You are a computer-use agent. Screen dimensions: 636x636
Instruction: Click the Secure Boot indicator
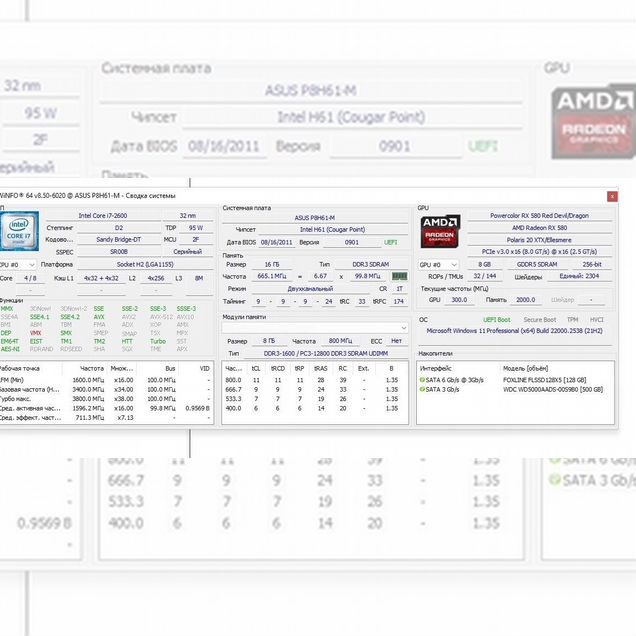pyautogui.click(x=539, y=320)
